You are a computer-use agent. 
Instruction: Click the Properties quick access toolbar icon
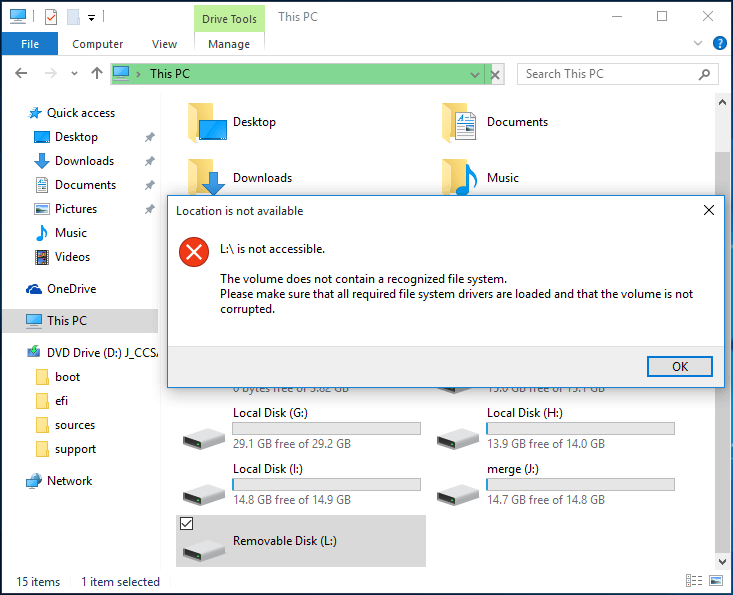pyautogui.click(x=51, y=17)
